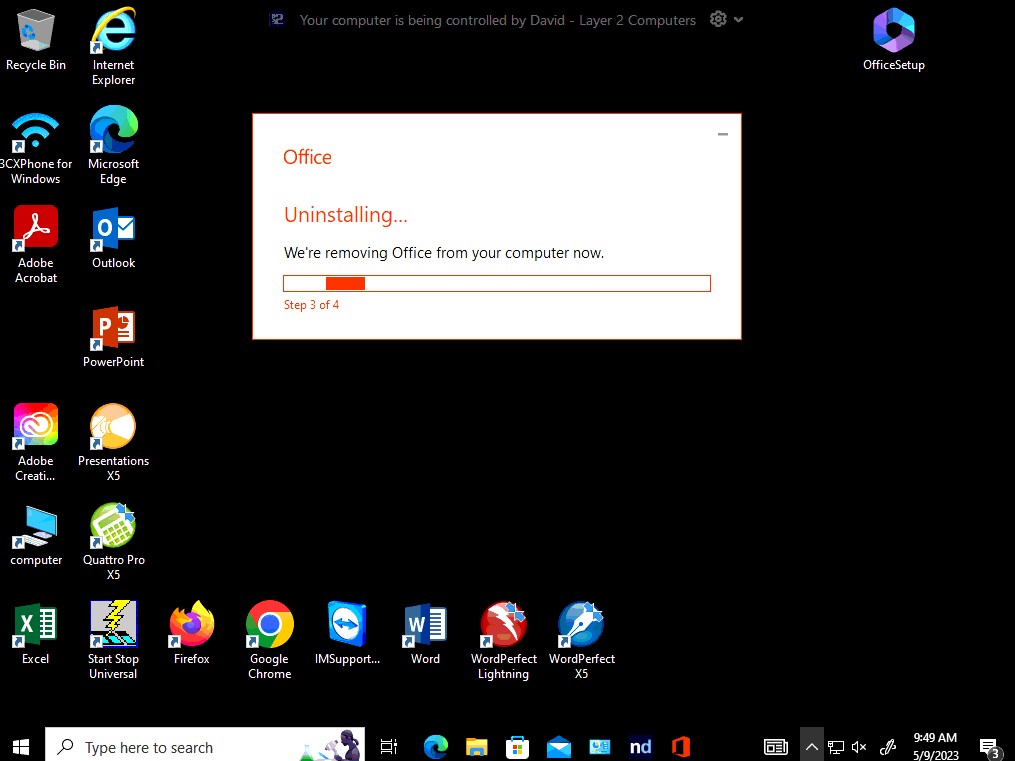Select Word desktop shortcut
The width and height of the screenshot is (1015, 761).
pyautogui.click(x=425, y=634)
